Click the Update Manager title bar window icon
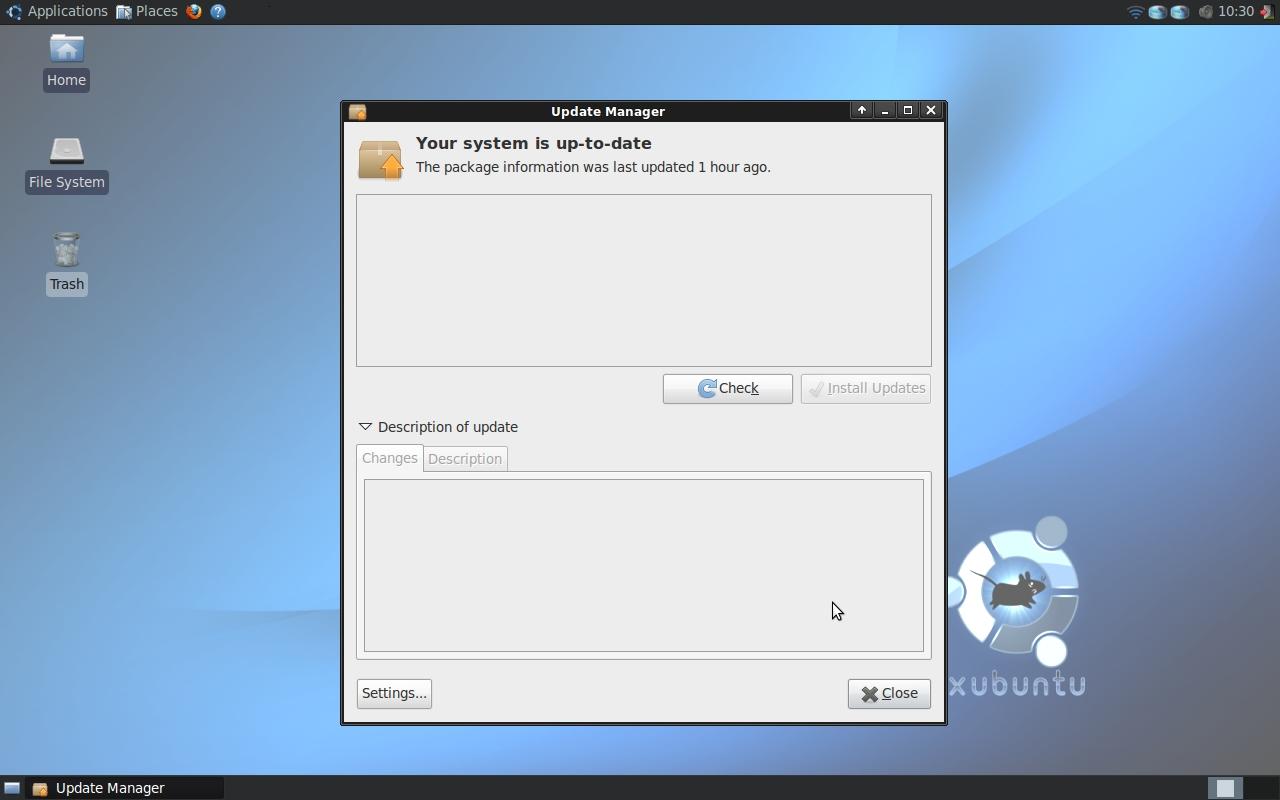Image resolution: width=1280 pixels, height=800 pixels. [x=357, y=111]
